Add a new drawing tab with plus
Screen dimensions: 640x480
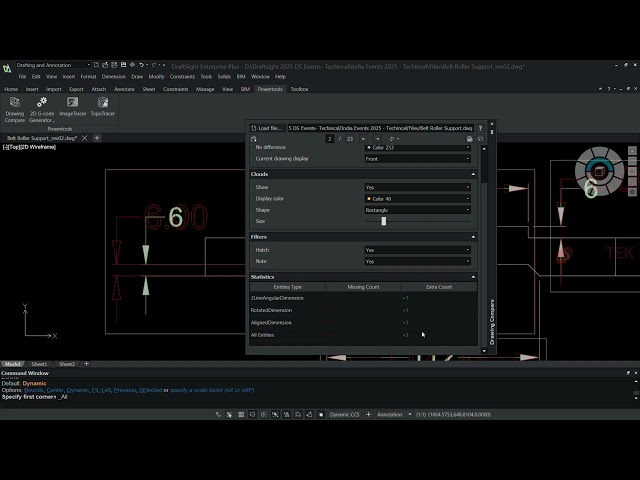tap(97, 138)
